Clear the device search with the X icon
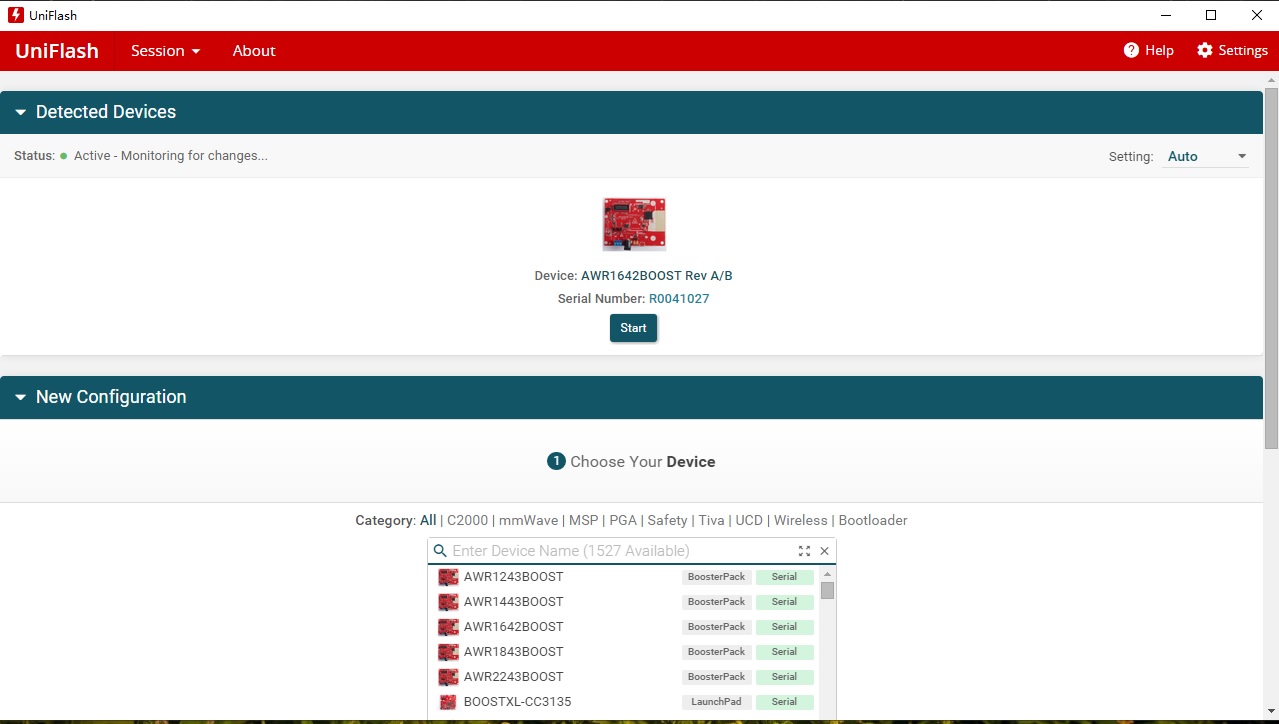1279x724 pixels. tap(825, 551)
